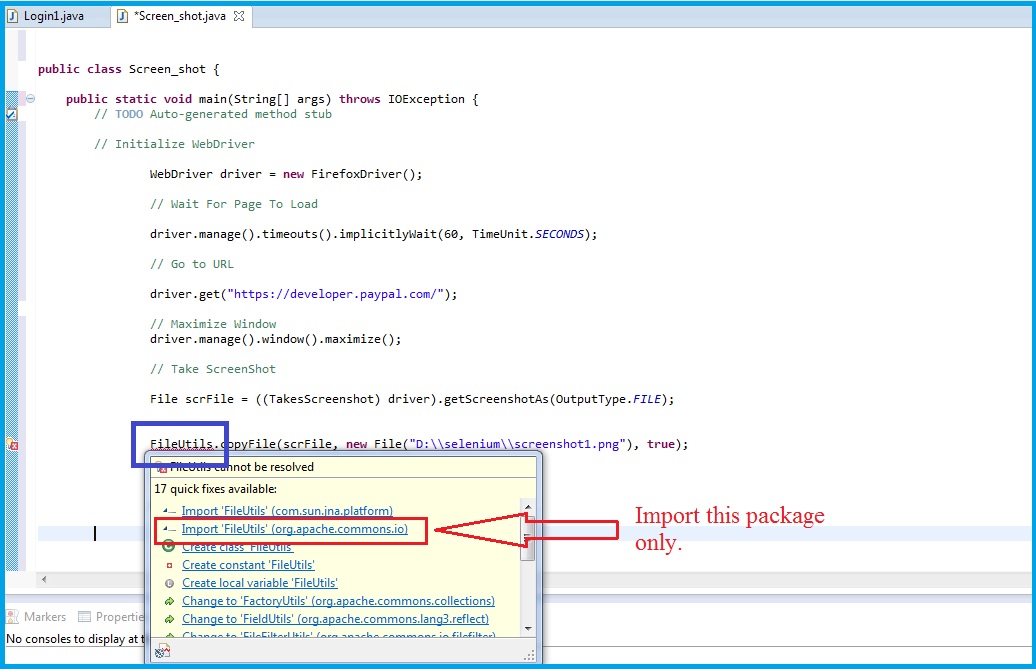
Task: Select Create local variable 'FileUtils' quick fix
Action: point(260,583)
